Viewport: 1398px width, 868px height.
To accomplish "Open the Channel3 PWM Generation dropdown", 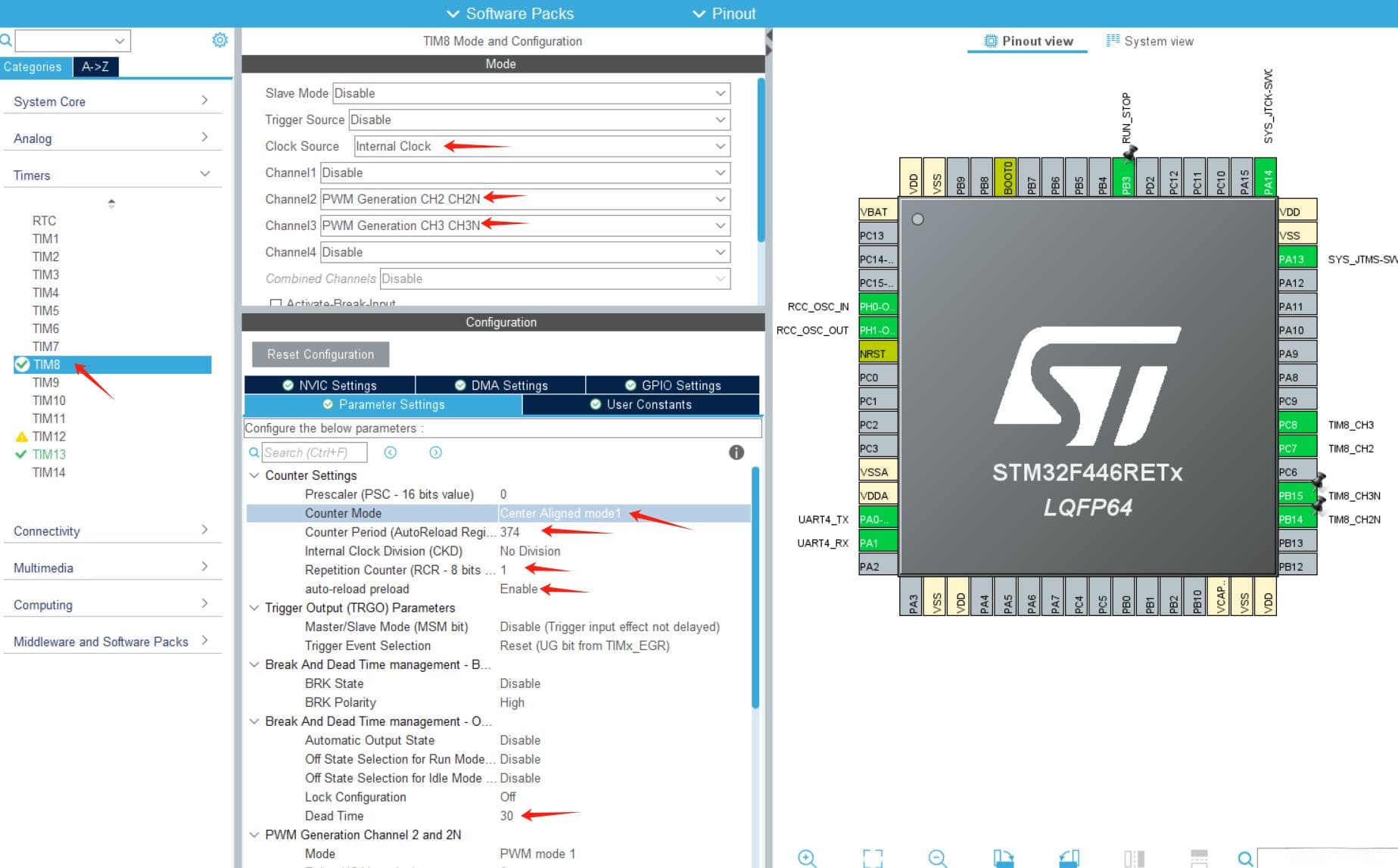I will tap(525, 226).
